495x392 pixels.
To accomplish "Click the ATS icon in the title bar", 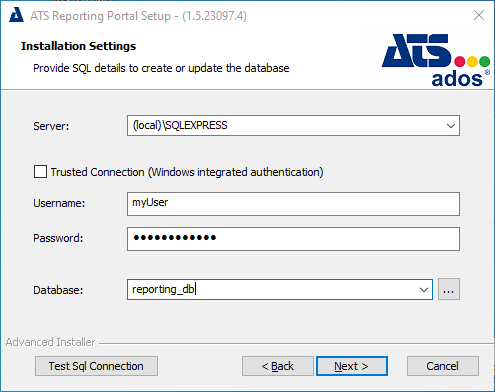I will [16, 15].
